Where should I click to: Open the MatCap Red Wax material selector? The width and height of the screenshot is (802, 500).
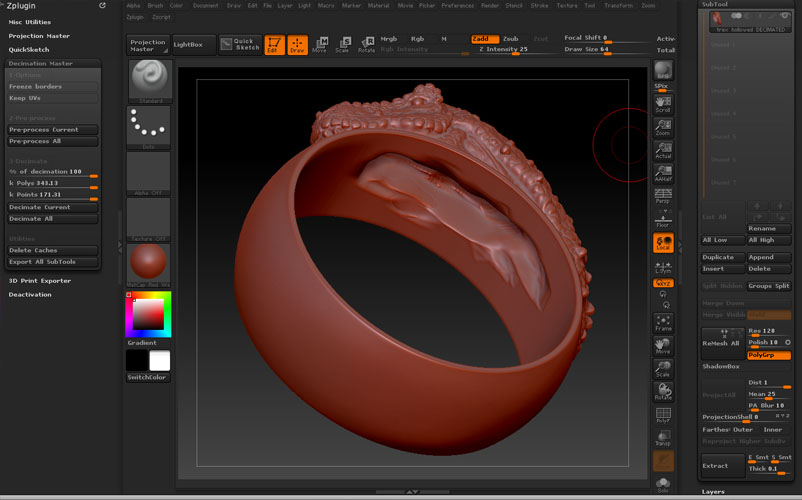[x=148, y=265]
